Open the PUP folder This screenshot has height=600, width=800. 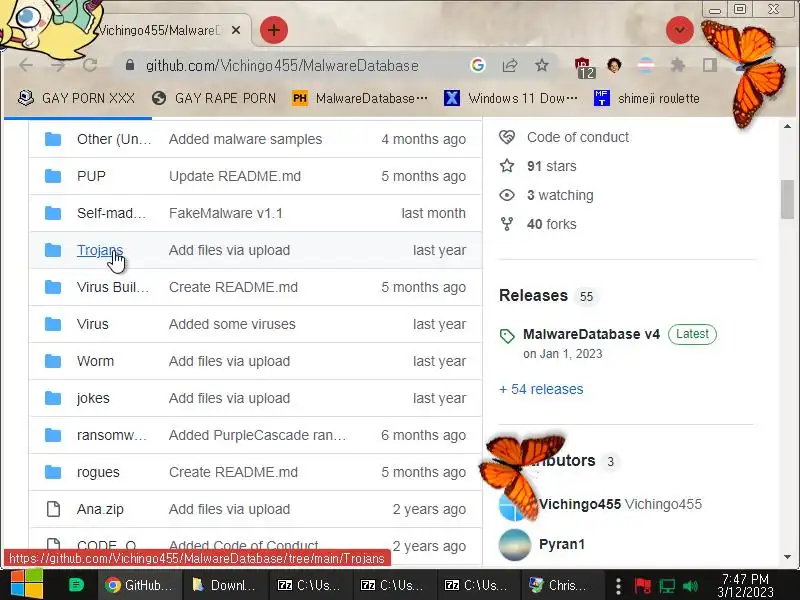point(91,176)
